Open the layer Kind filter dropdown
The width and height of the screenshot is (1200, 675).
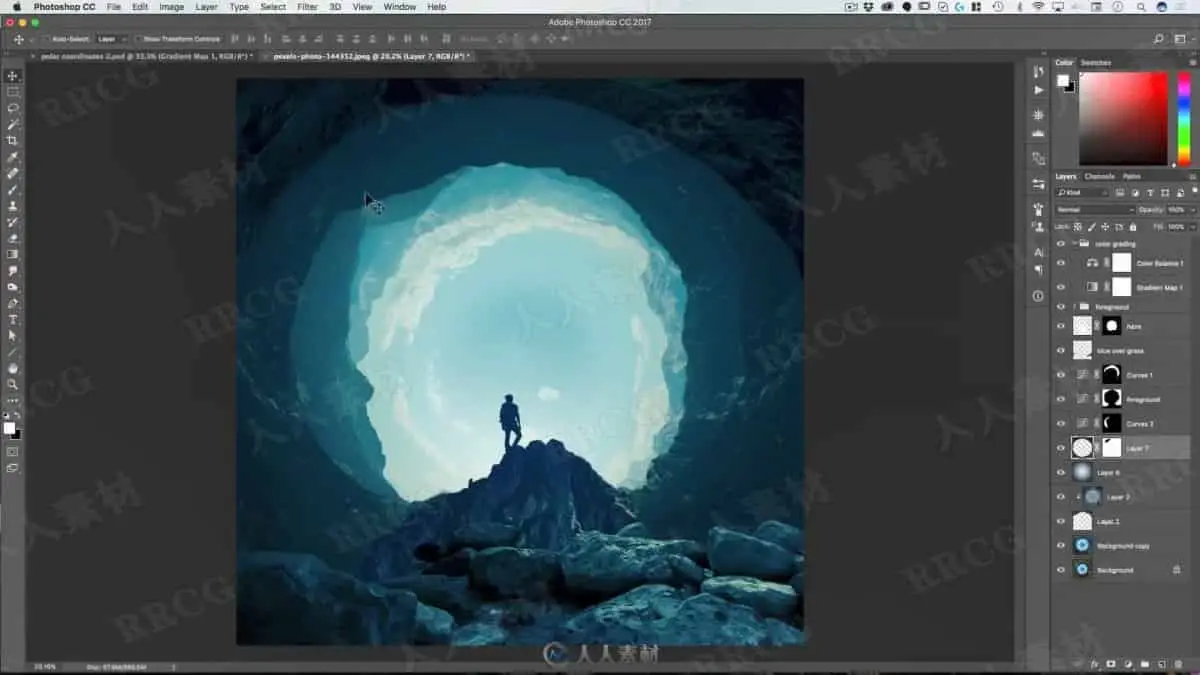point(1083,192)
